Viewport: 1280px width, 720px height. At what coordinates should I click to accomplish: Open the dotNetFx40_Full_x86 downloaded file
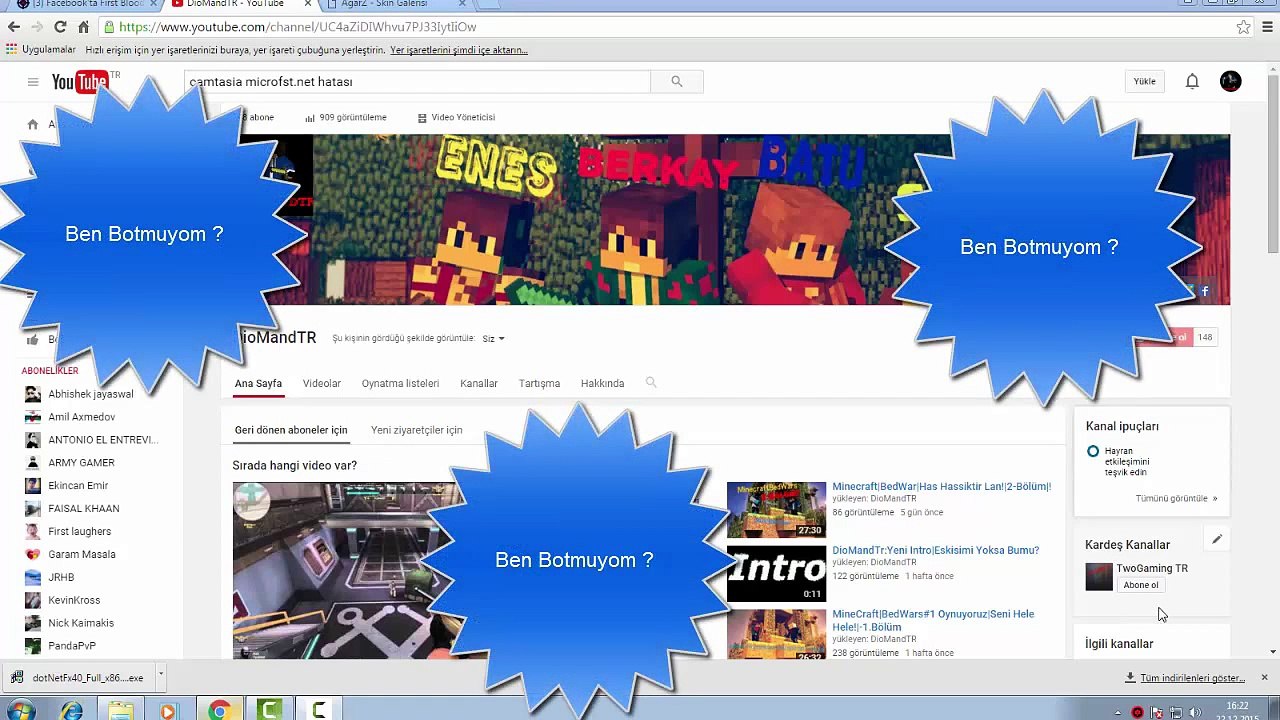pos(78,677)
